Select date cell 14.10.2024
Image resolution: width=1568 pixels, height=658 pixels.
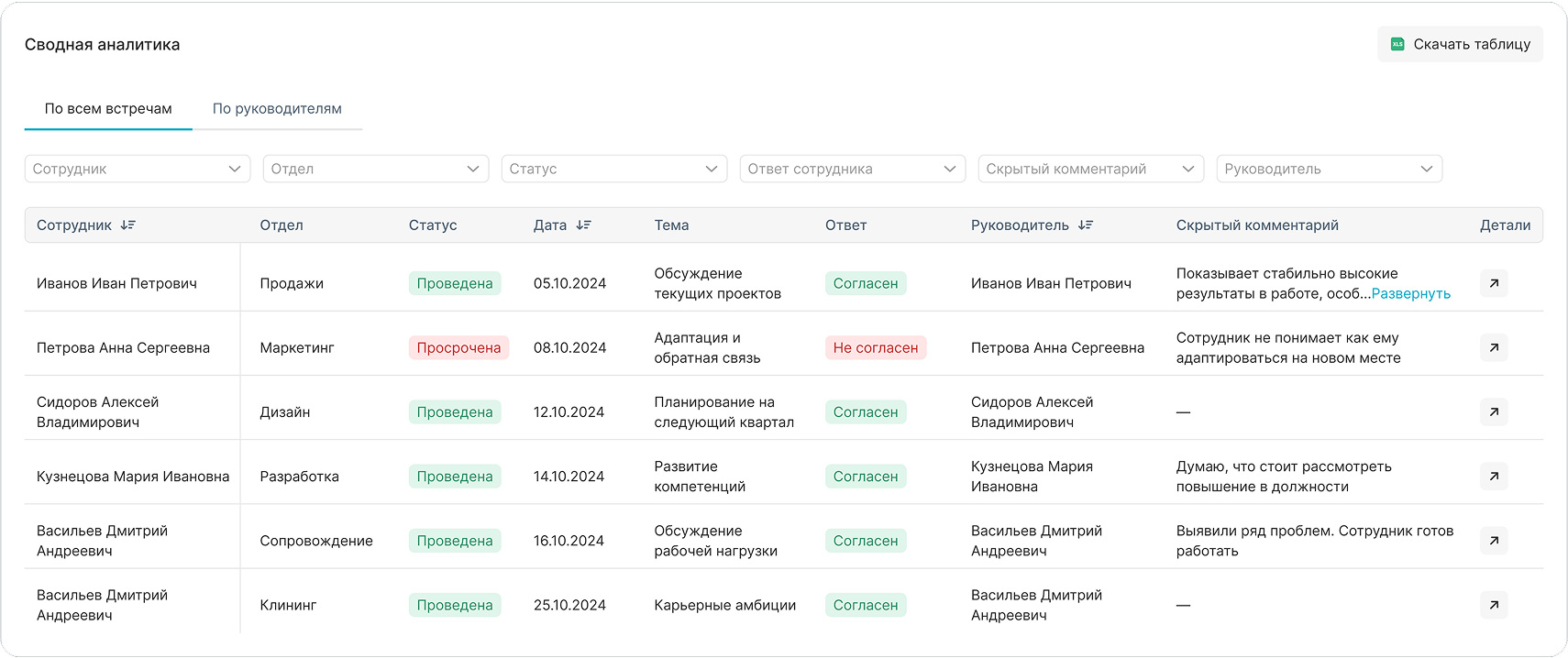(569, 476)
